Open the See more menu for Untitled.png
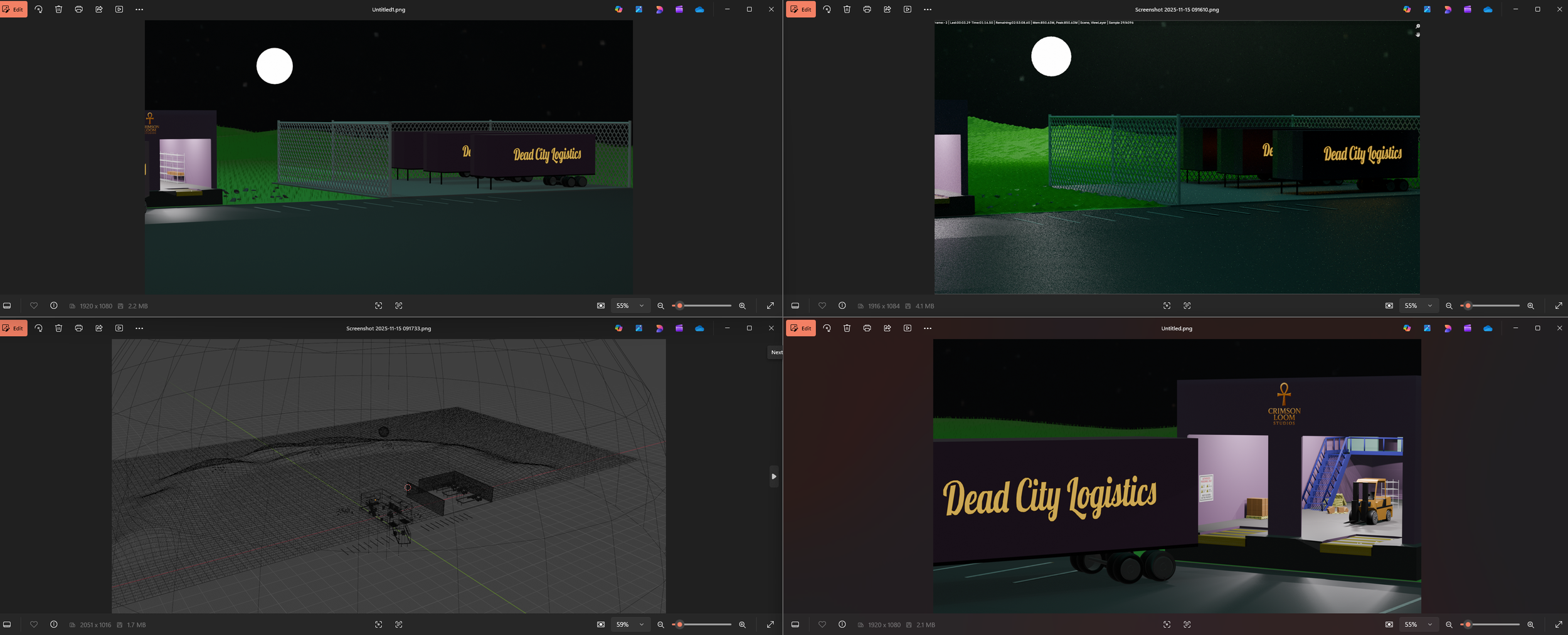The height and width of the screenshot is (635, 1568). 928,328
